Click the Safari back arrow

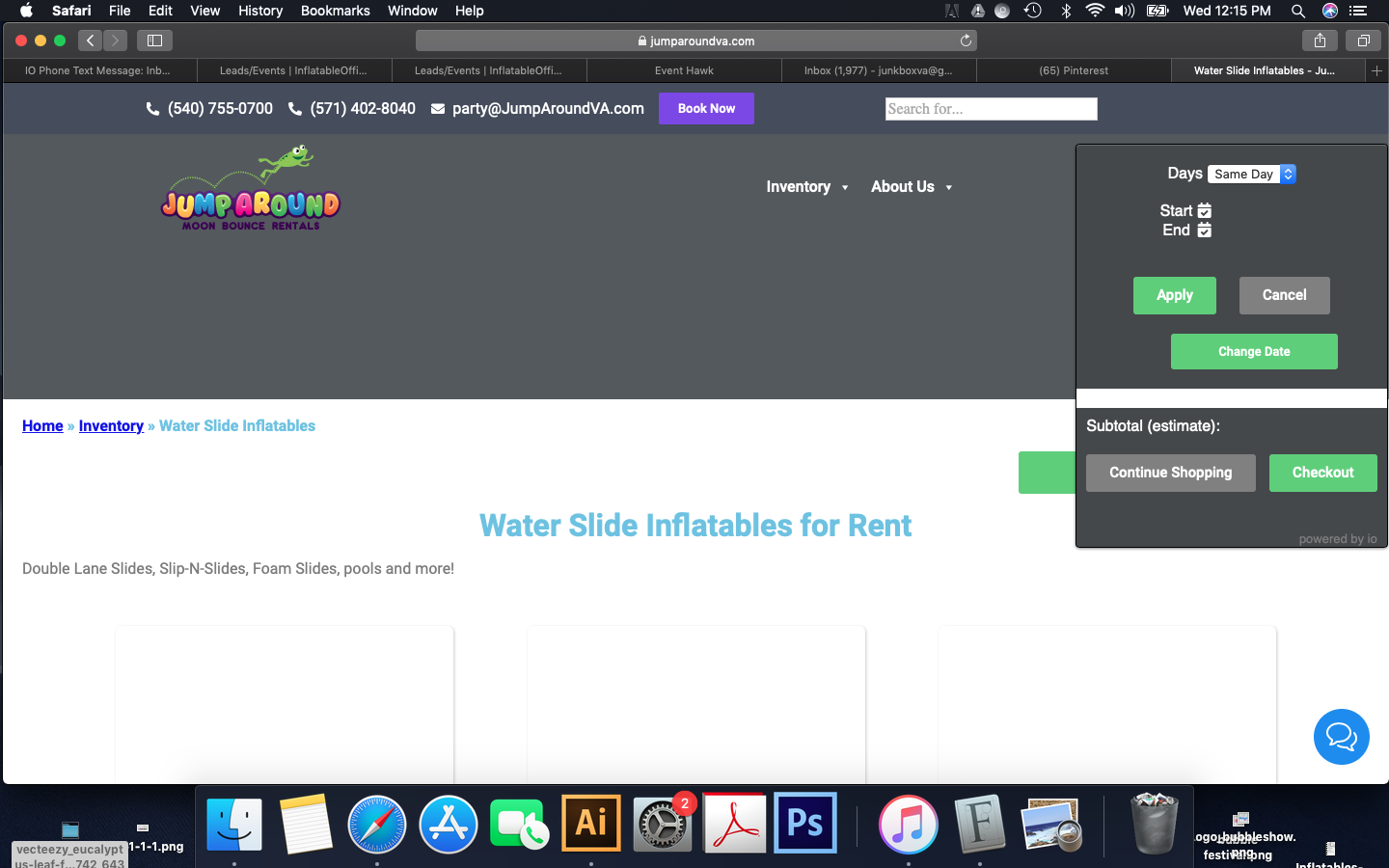[x=91, y=41]
